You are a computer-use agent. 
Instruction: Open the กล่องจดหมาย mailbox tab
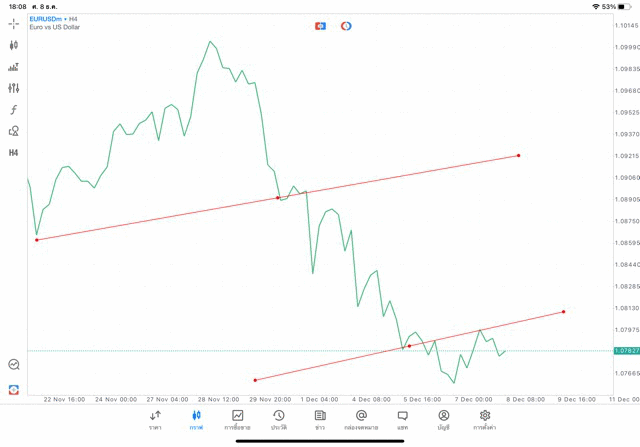(x=361, y=420)
